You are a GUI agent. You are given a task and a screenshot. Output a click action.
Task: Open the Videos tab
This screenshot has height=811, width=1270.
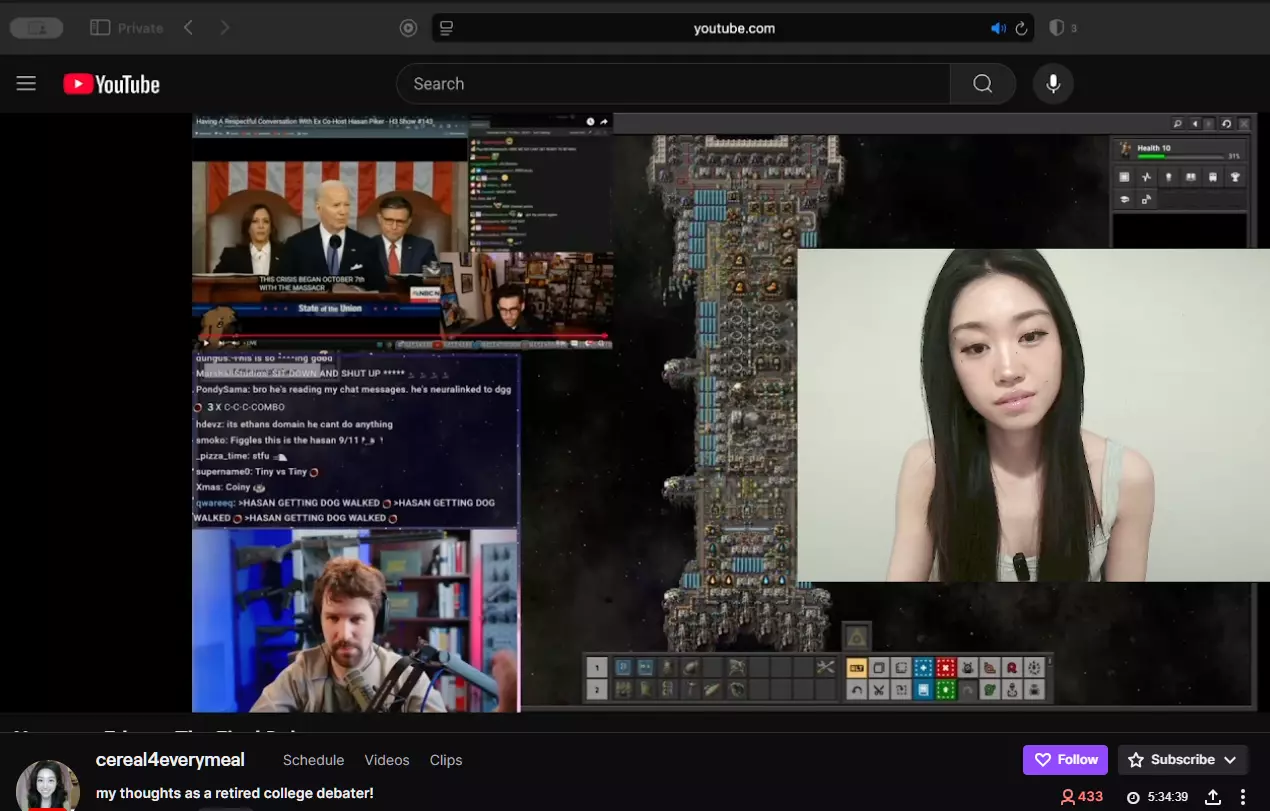click(387, 760)
